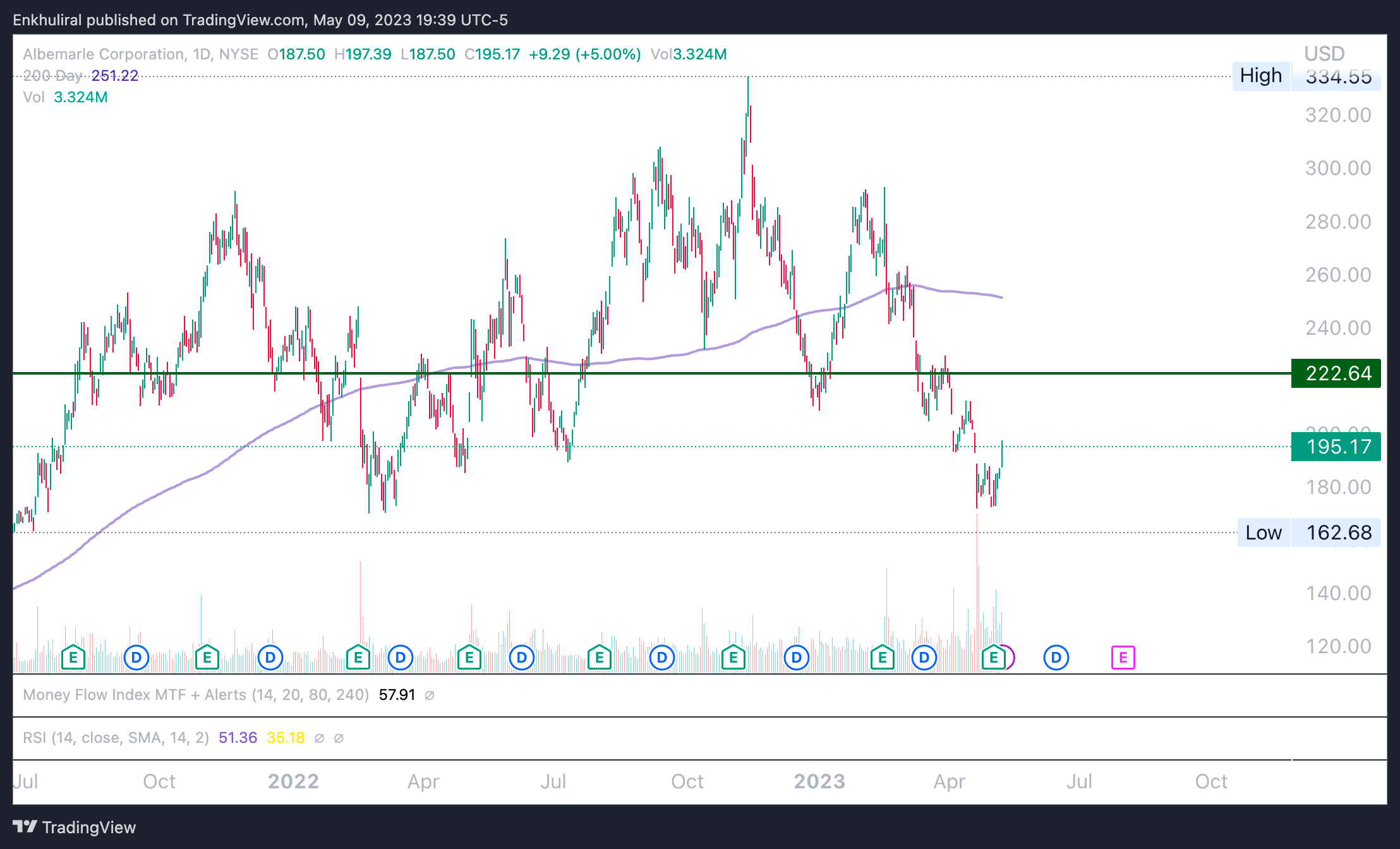Click the 2023 label on time axis
This screenshot has width=1400, height=849.
pos(819,781)
